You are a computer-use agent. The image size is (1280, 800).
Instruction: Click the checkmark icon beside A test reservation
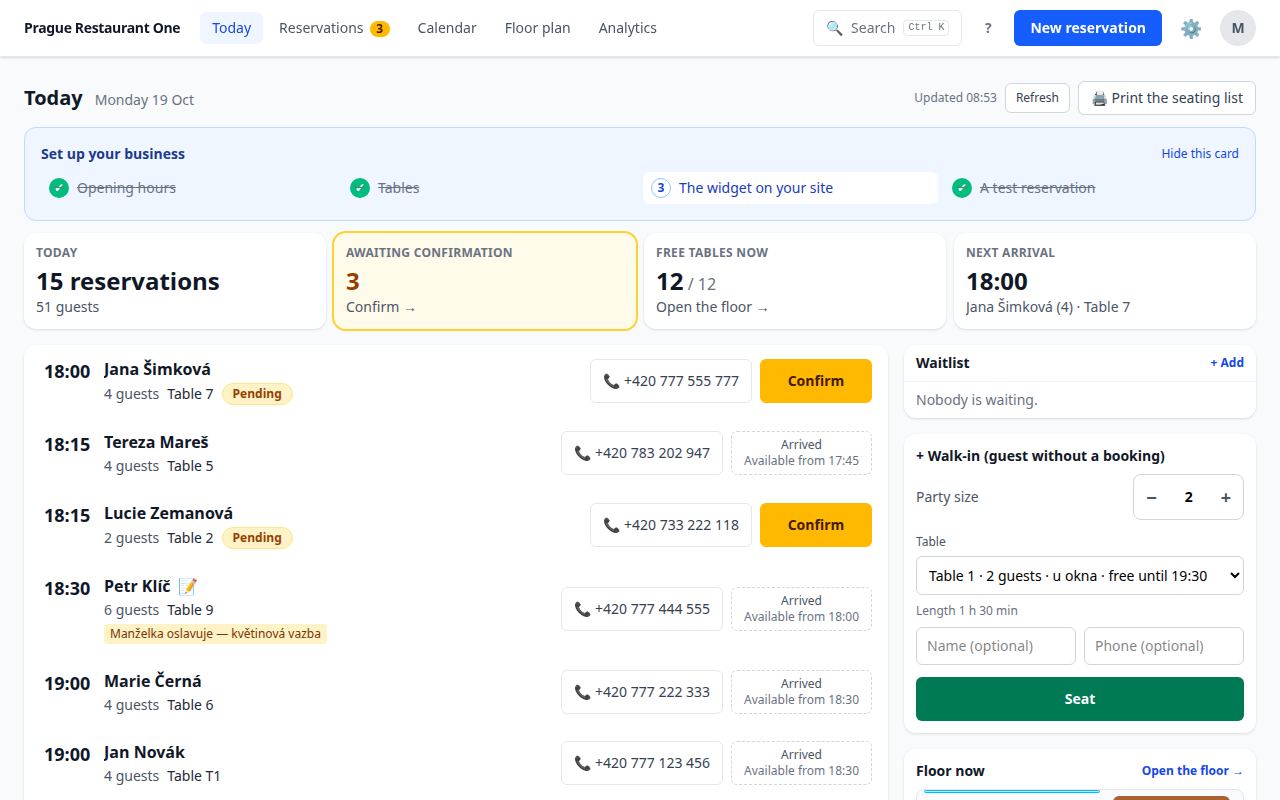coord(962,188)
